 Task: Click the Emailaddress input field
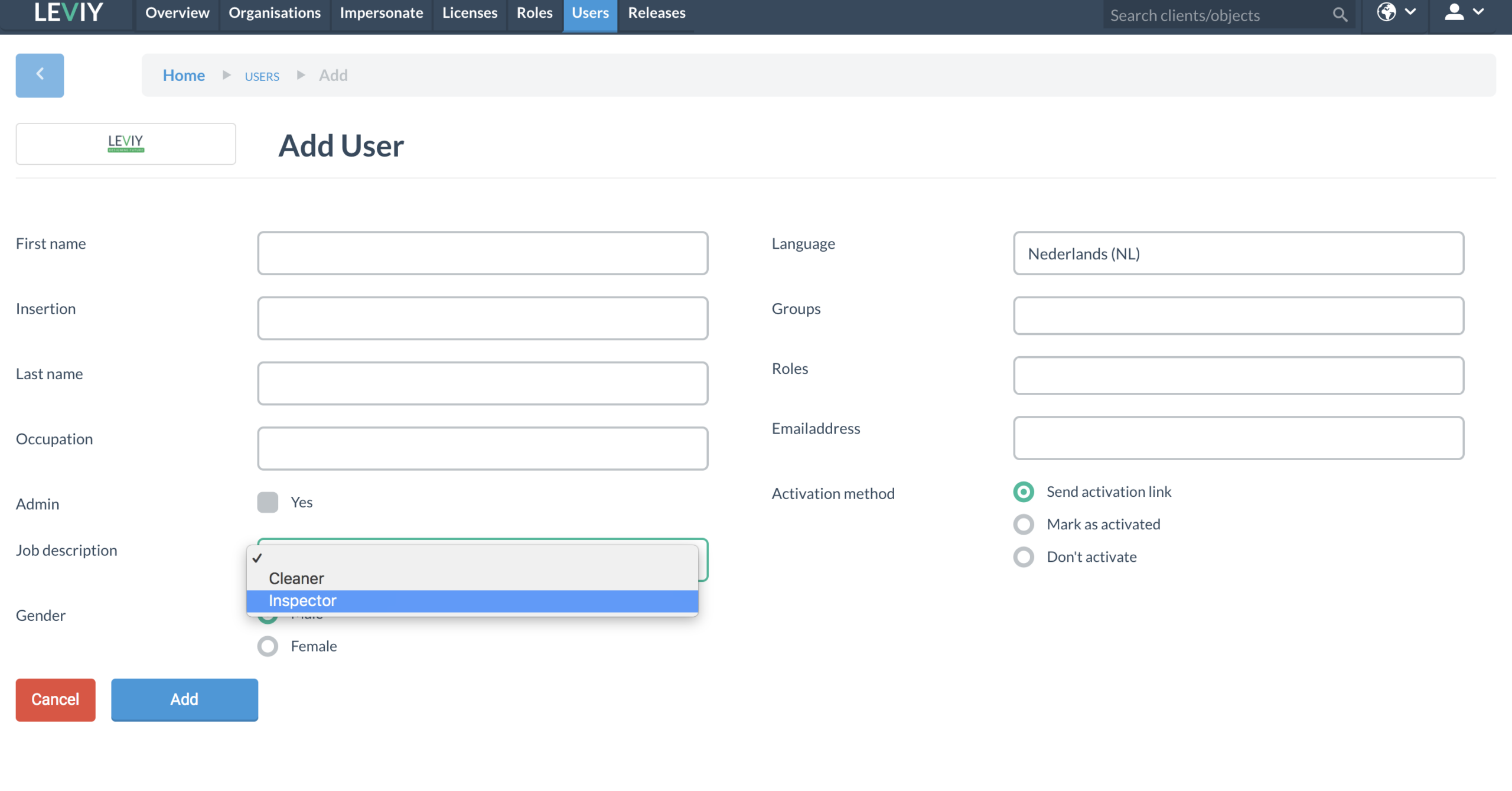[x=1239, y=438]
